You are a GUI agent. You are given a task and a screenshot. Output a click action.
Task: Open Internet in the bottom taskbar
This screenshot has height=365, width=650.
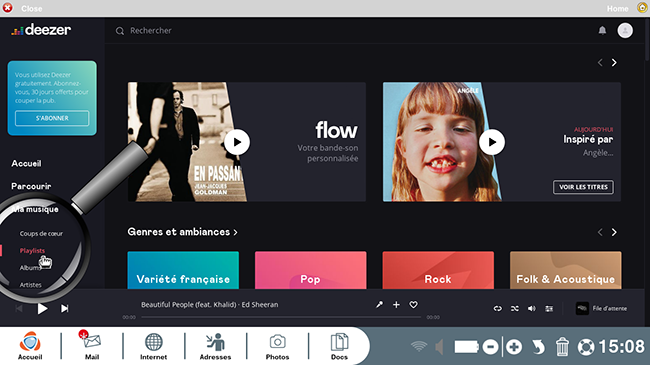[x=153, y=346]
